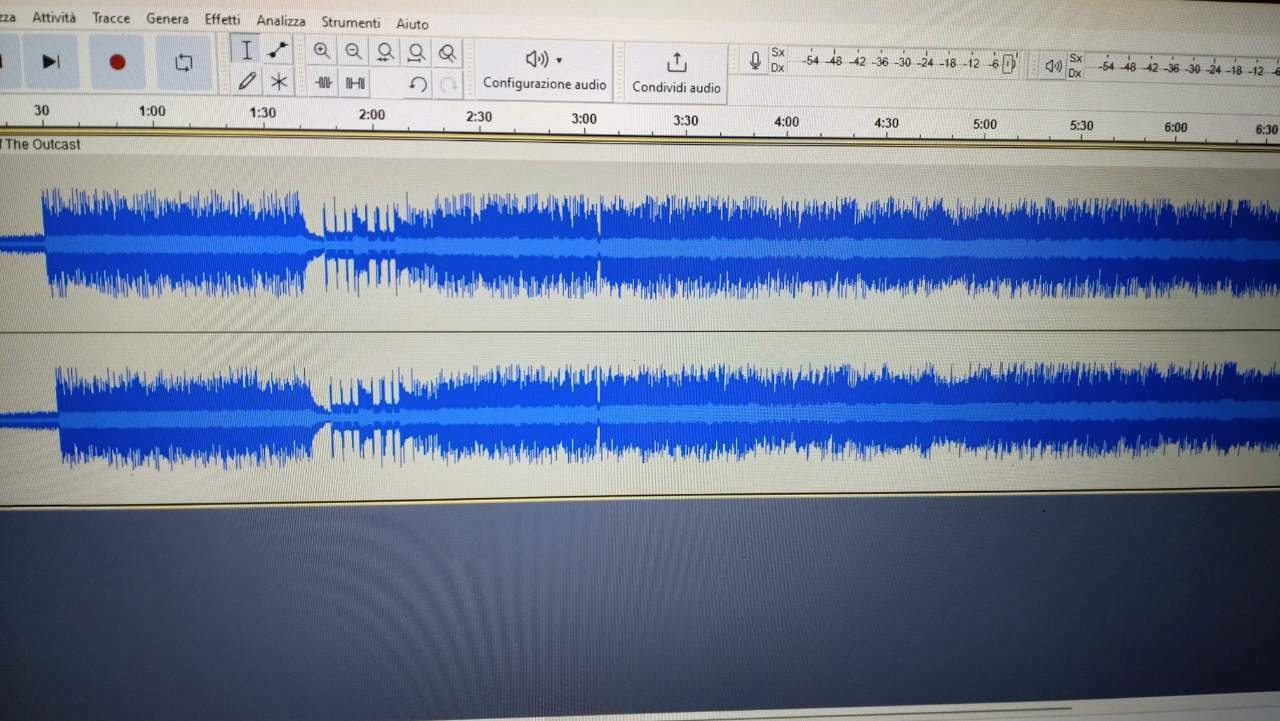Viewport: 1280px width, 721px height.
Task: Click the 4:00 mark on the timeline ruler
Action: click(x=786, y=122)
